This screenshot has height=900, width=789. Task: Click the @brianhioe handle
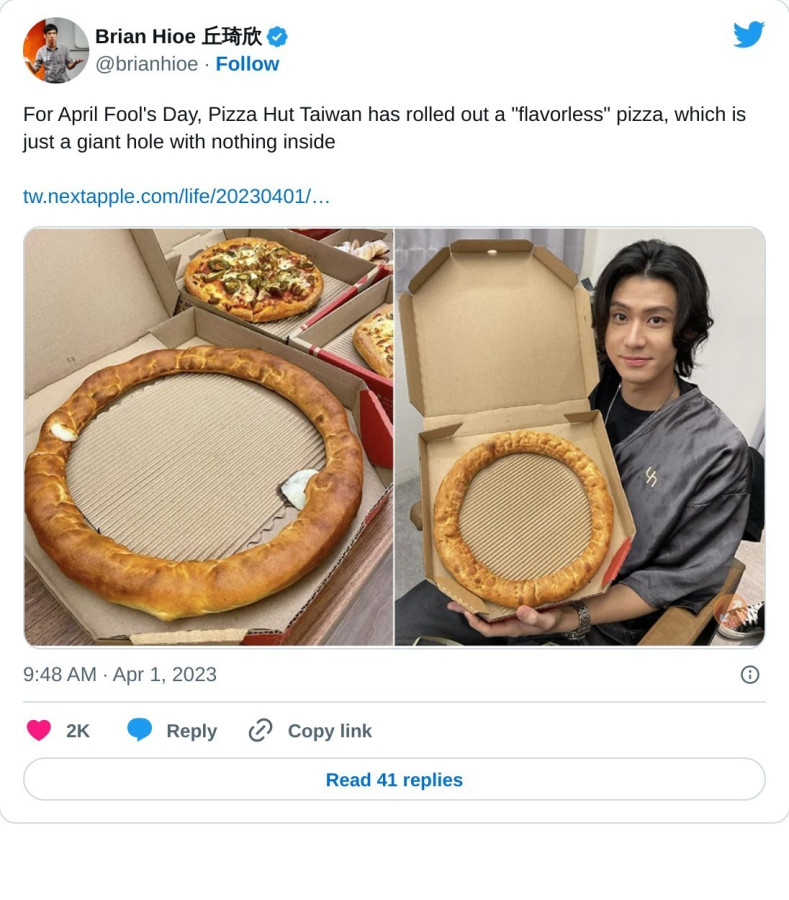click(146, 64)
